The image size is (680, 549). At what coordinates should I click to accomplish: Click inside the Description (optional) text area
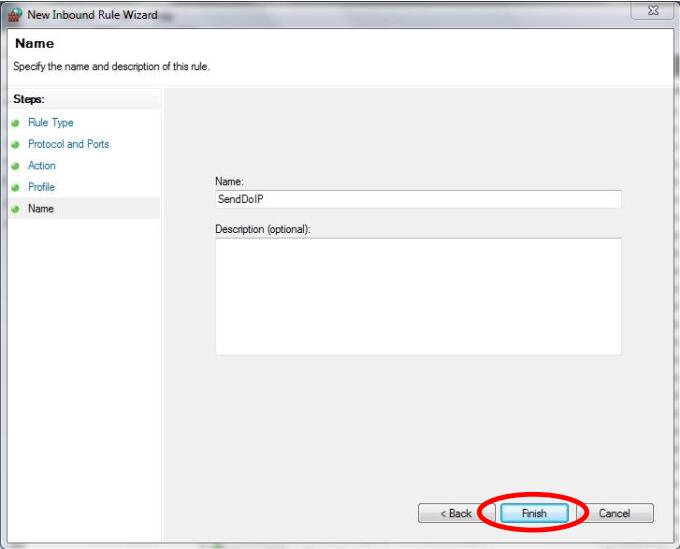[x=418, y=296]
